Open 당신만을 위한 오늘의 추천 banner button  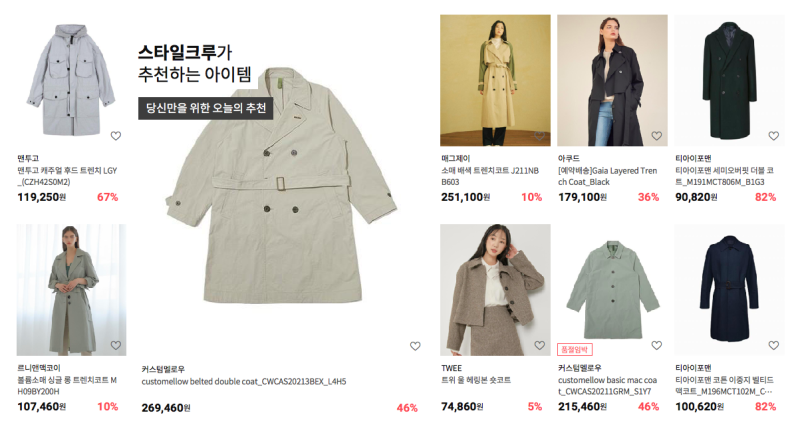[x=206, y=108]
